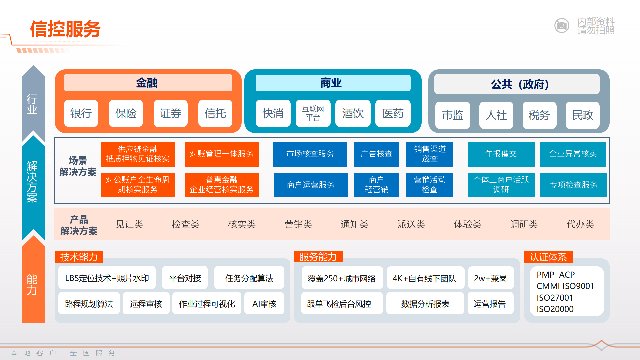Click the 医药 box

point(393,113)
